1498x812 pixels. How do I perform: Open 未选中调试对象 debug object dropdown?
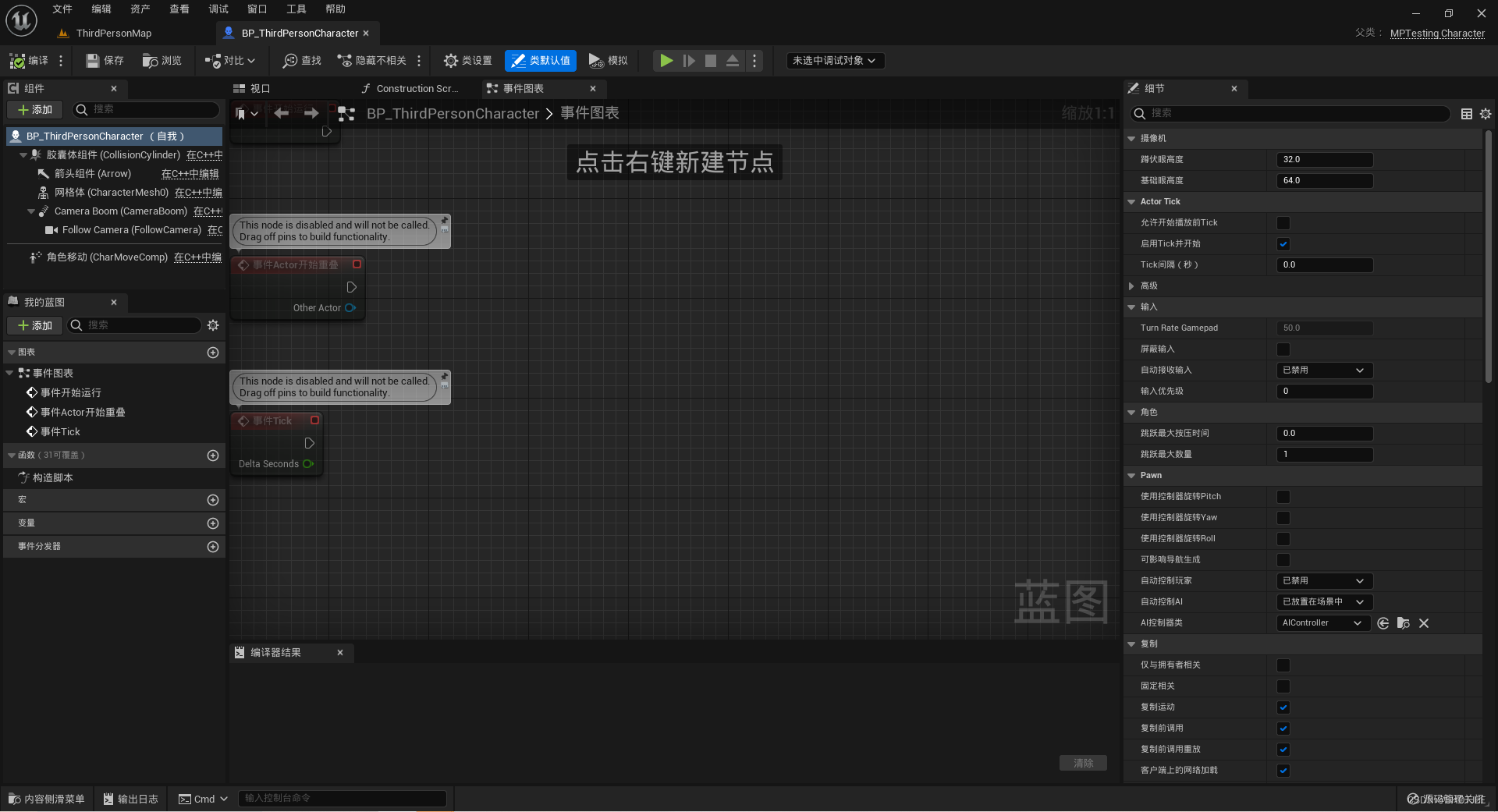pos(835,61)
